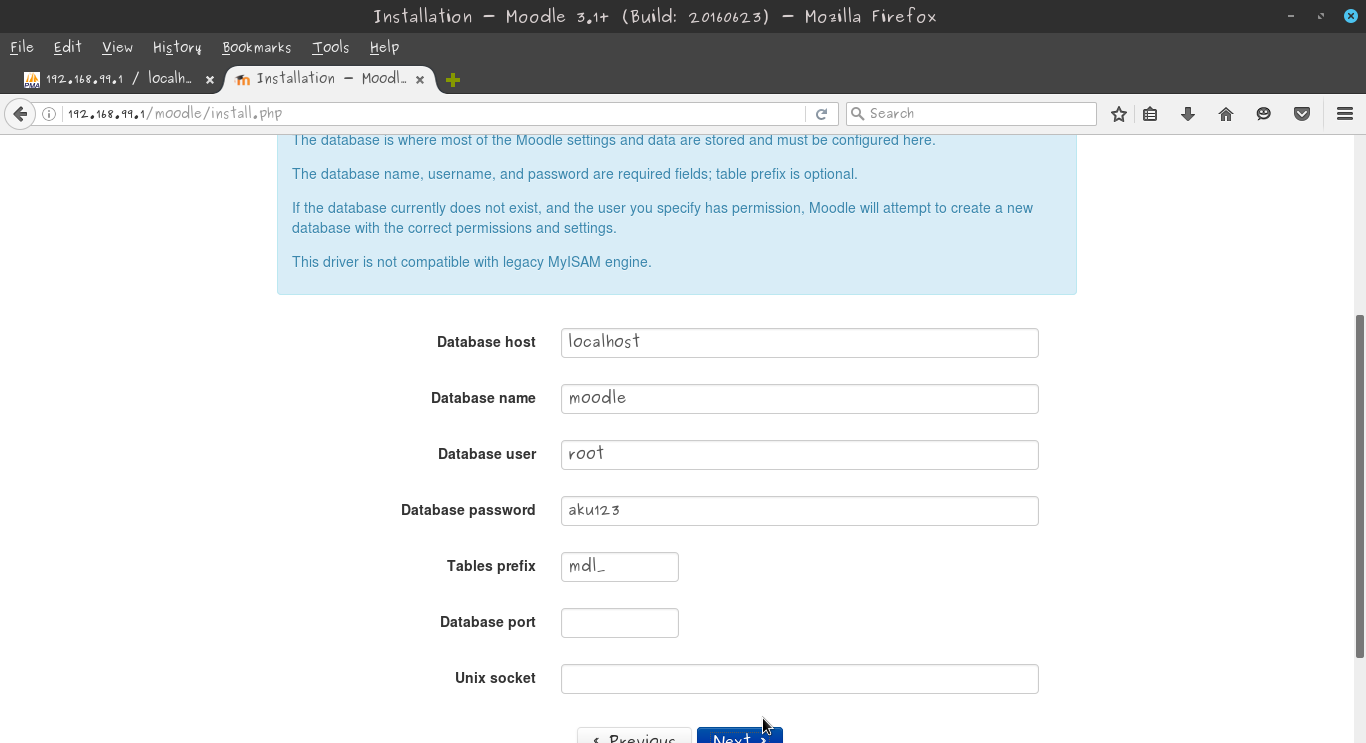The height and width of the screenshot is (743, 1366).
Task: Click the MyISAM engine compatibility notice text
Action: 472,262
